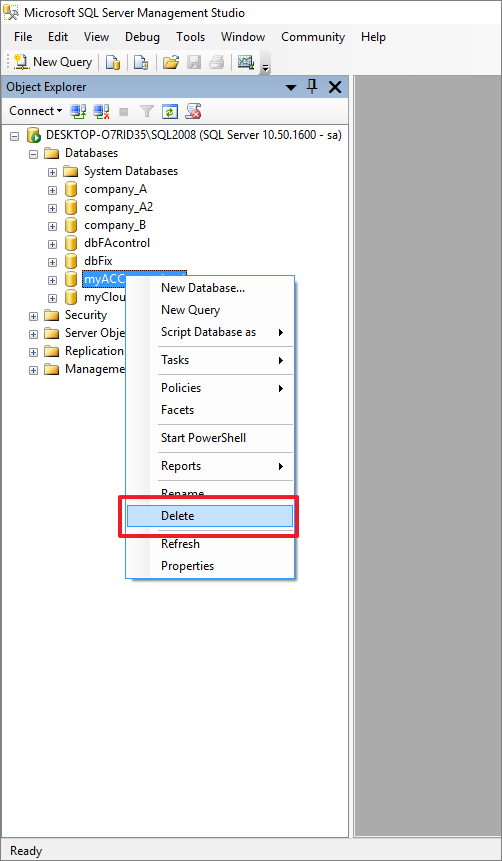
Task: Click the dbFix database cylinder icon
Action: [70, 261]
